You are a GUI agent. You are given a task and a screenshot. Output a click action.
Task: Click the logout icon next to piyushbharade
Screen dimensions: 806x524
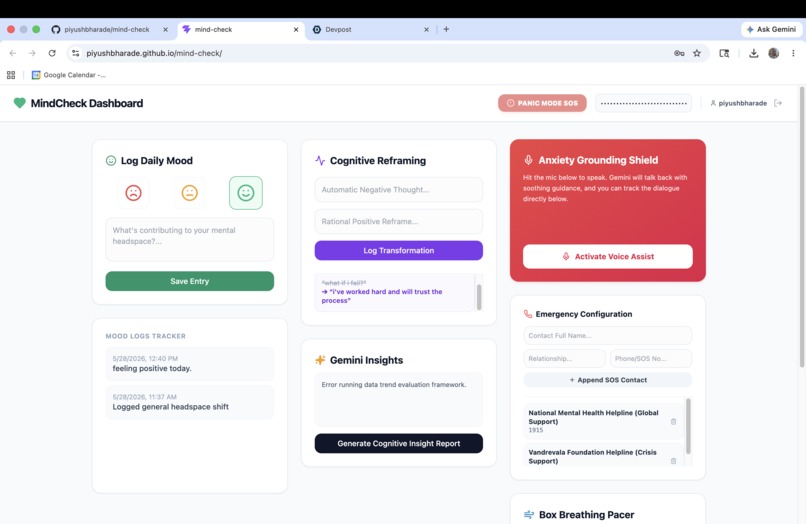(x=778, y=103)
